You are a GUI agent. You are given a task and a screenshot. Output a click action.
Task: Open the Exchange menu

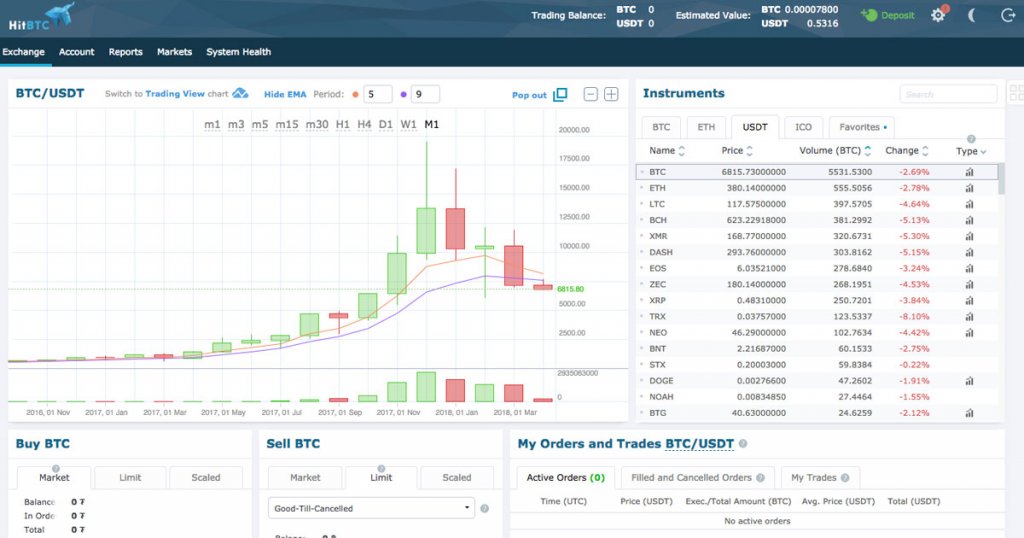coord(24,52)
